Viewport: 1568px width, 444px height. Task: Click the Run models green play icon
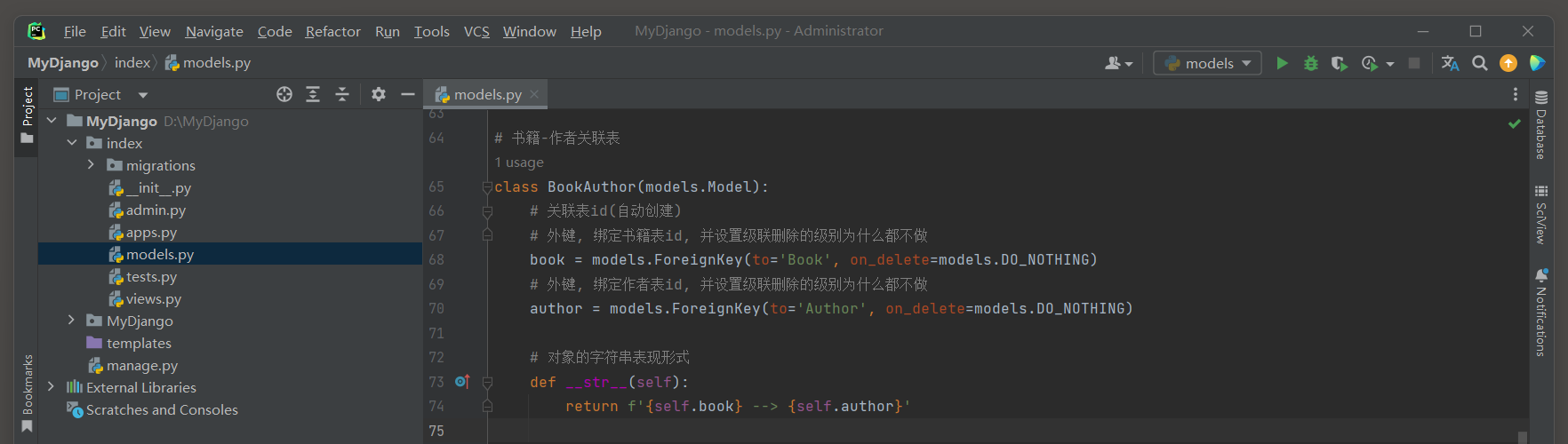1282,63
